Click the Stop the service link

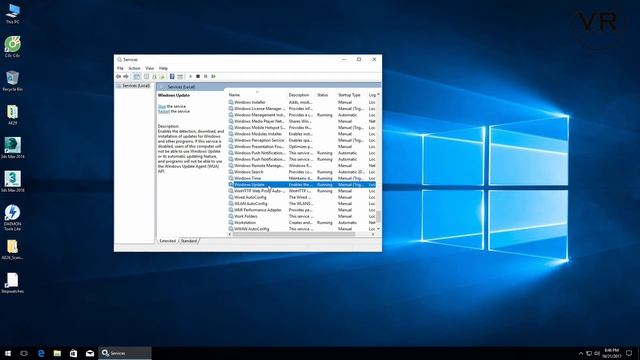click(x=162, y=106)
